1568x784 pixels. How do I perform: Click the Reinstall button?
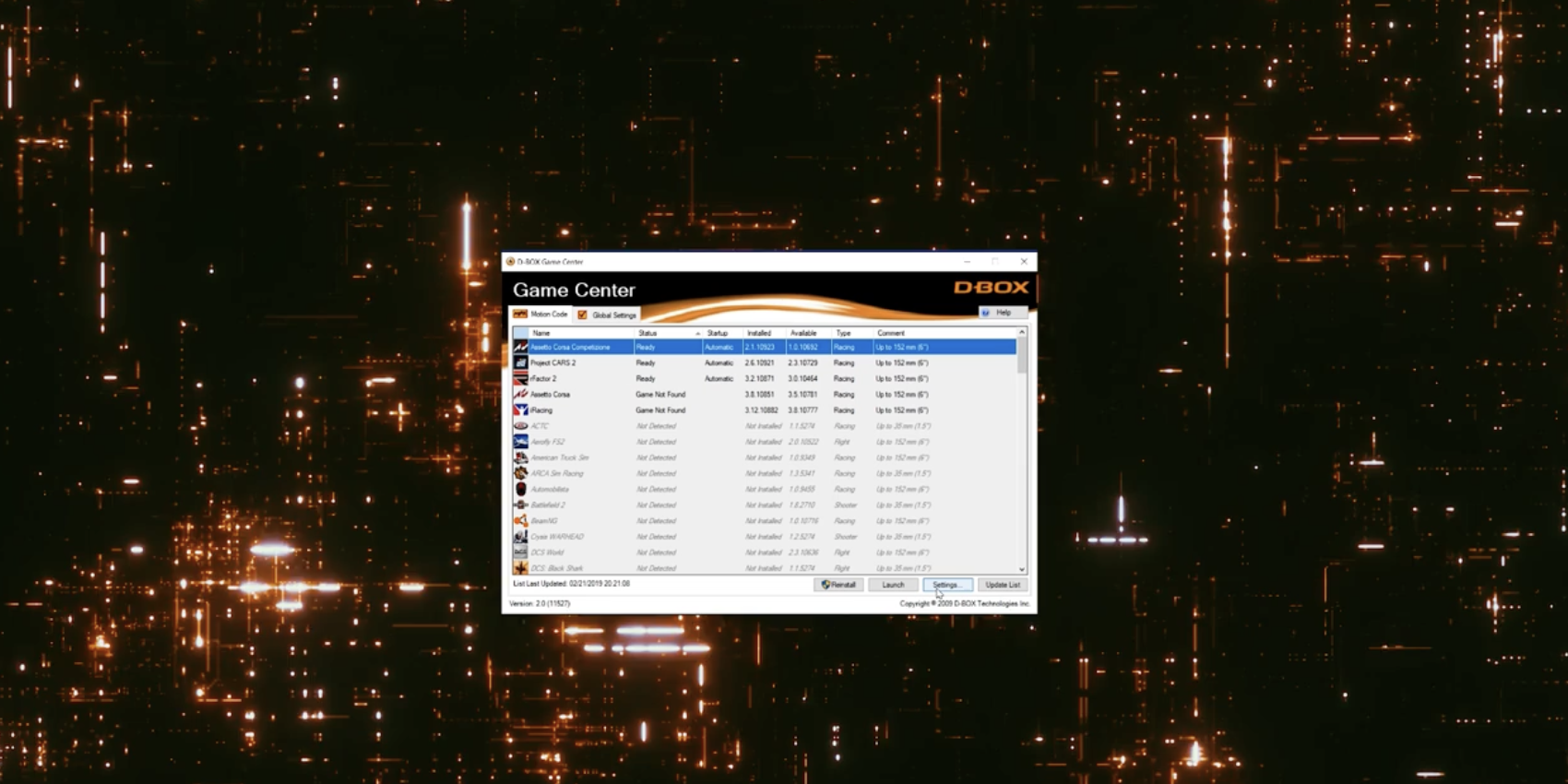click(x=838, y=585)
